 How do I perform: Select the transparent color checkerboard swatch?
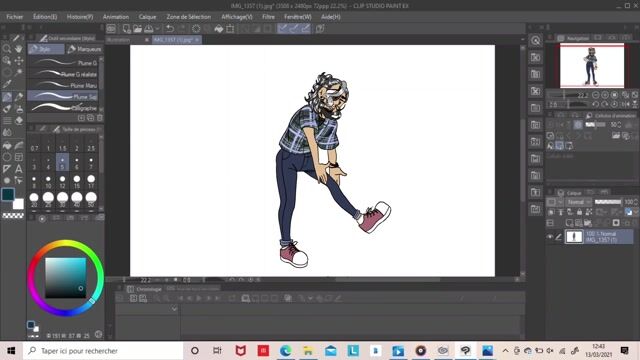point(13,216)
